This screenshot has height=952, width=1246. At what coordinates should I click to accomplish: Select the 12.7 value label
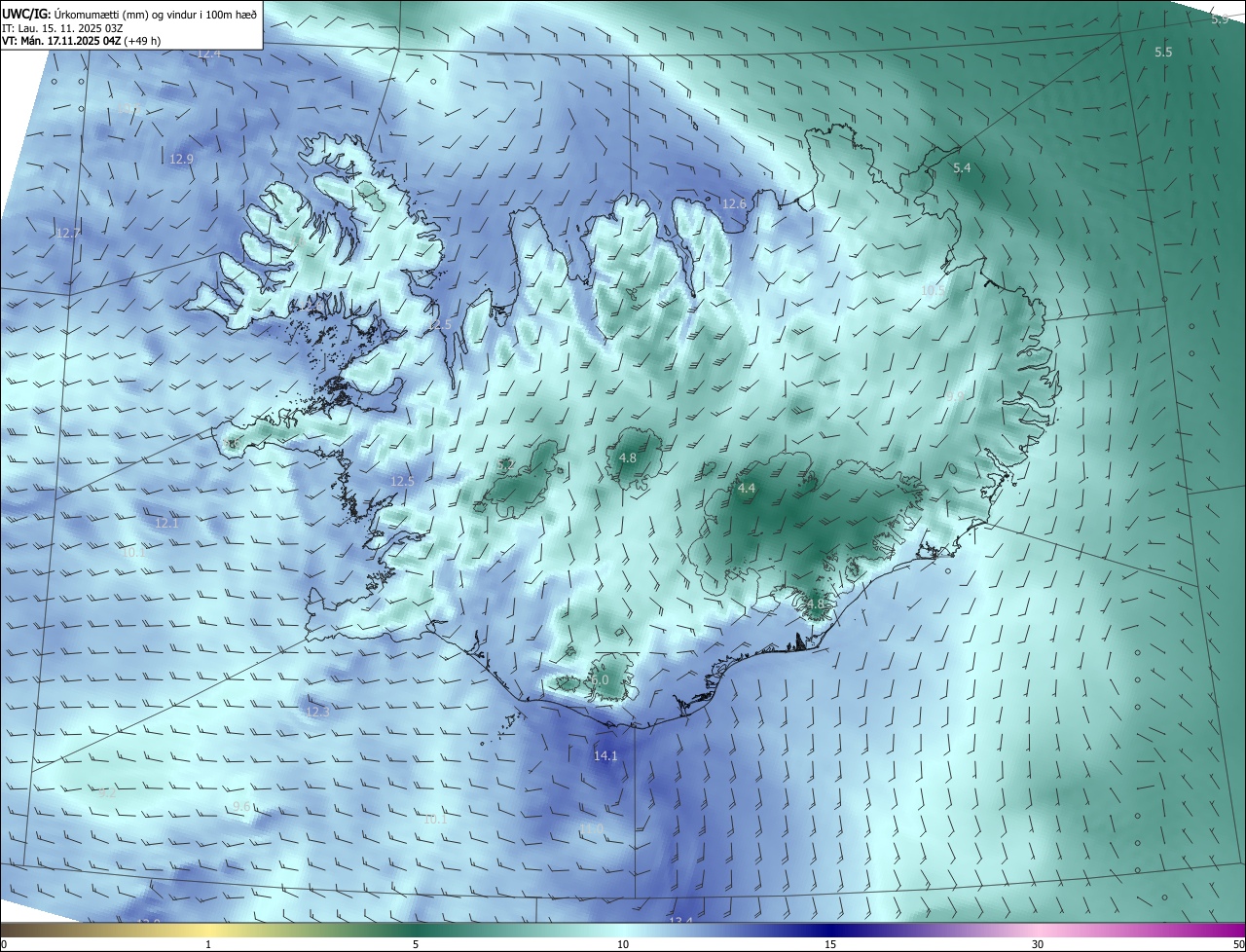click(x=68, y=233)
